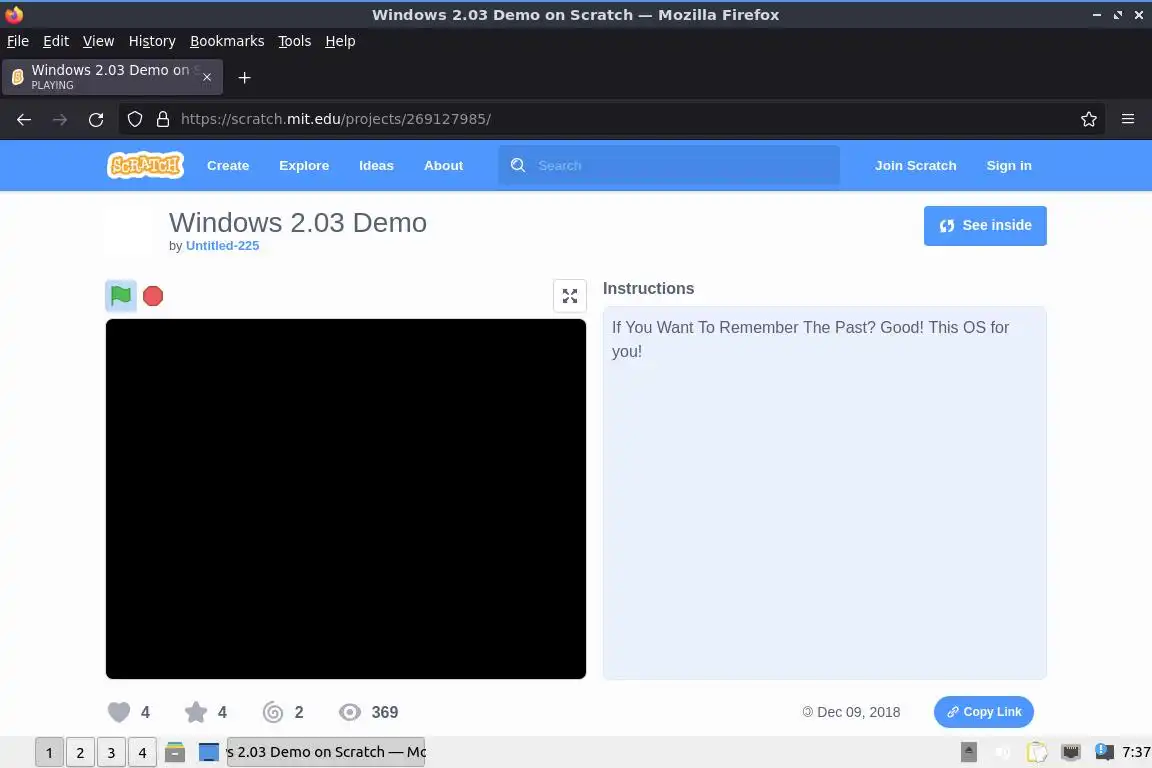Go to Create in the Scratch navbar

228,165
